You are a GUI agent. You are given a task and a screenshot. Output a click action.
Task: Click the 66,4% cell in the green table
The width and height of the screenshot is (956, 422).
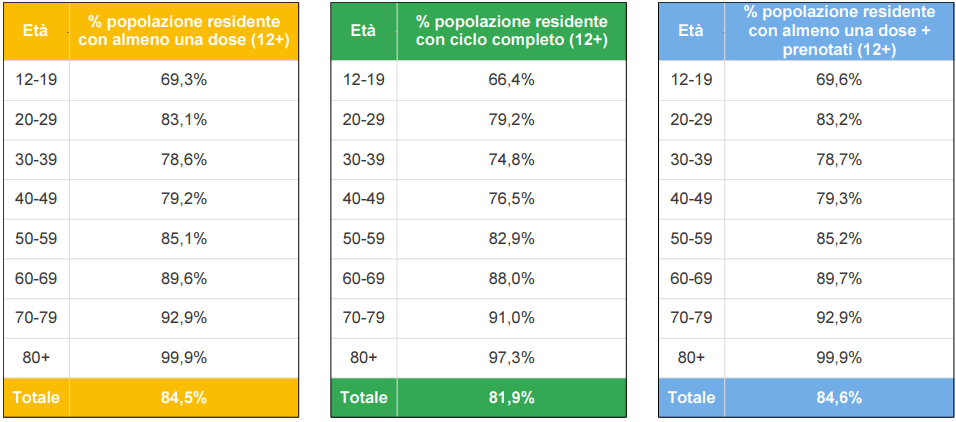[511, 80]
